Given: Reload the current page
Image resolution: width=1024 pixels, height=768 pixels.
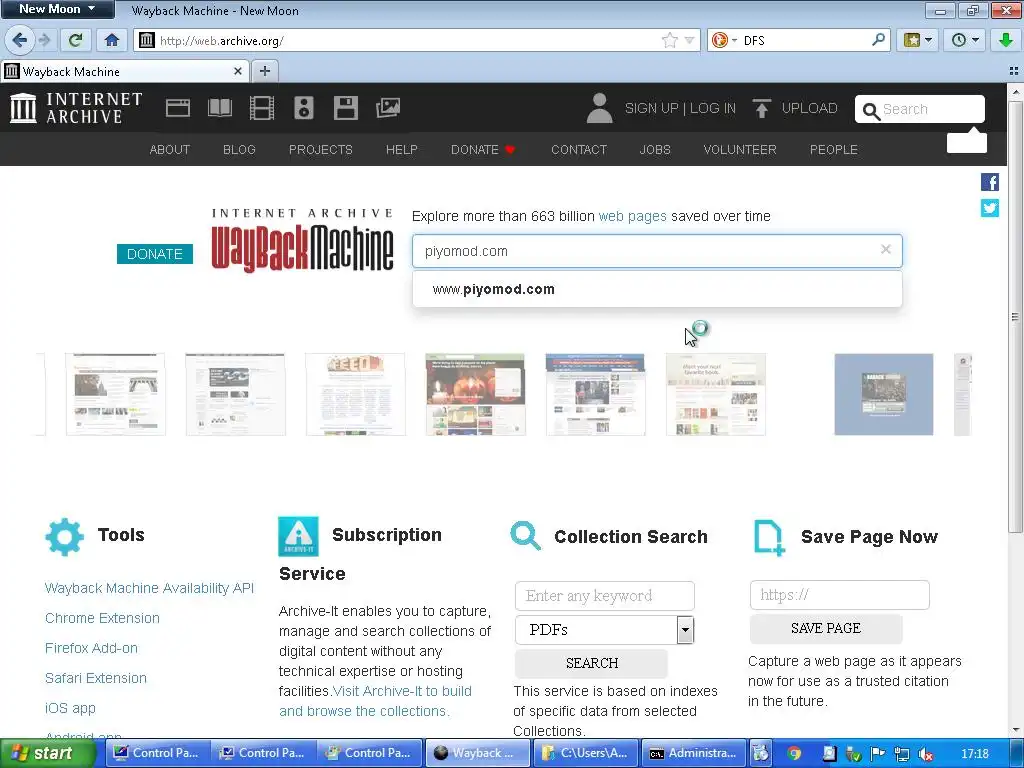Looking at the screenshot, I should tap(76, 40).
